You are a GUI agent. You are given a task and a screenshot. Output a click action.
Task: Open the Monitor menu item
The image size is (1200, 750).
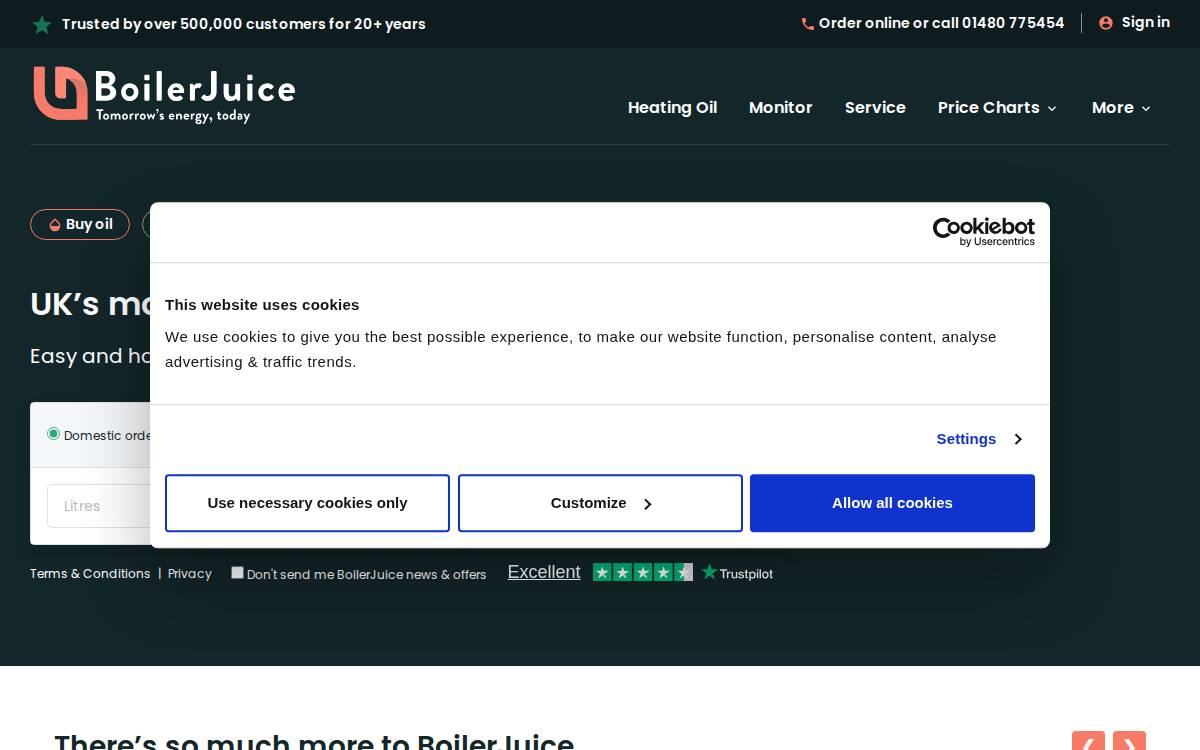point(781,108)
